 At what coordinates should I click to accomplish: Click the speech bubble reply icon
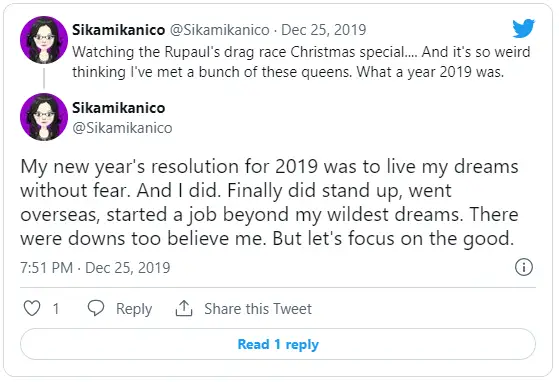[x=96, y=308]
